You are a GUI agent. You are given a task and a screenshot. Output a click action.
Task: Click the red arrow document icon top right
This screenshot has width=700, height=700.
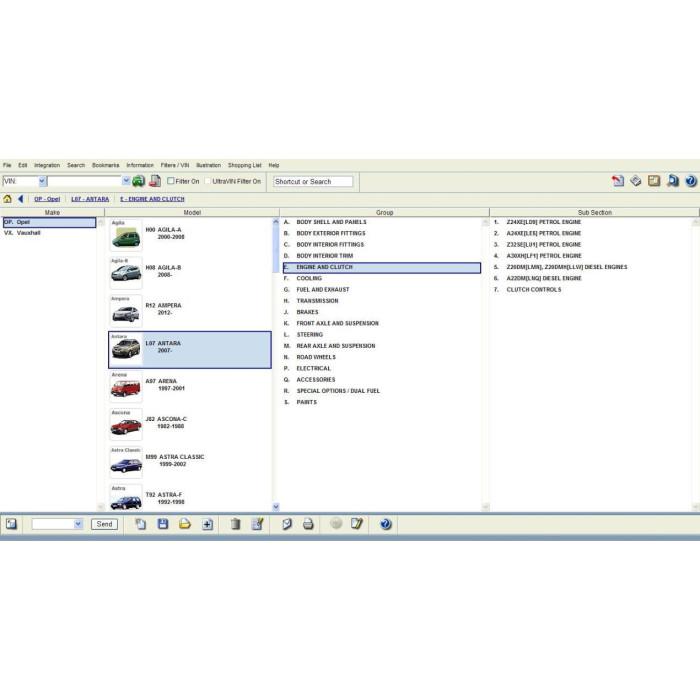(x=618, y=181)
